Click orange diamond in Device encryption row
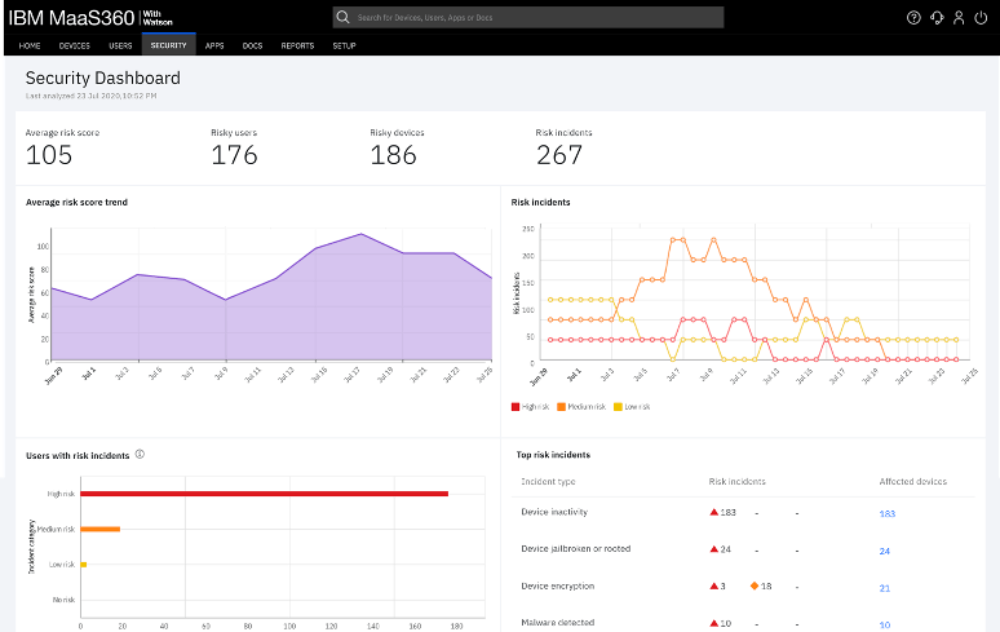The height and width of the screenshot is (632, 1000). coord(754,587)
